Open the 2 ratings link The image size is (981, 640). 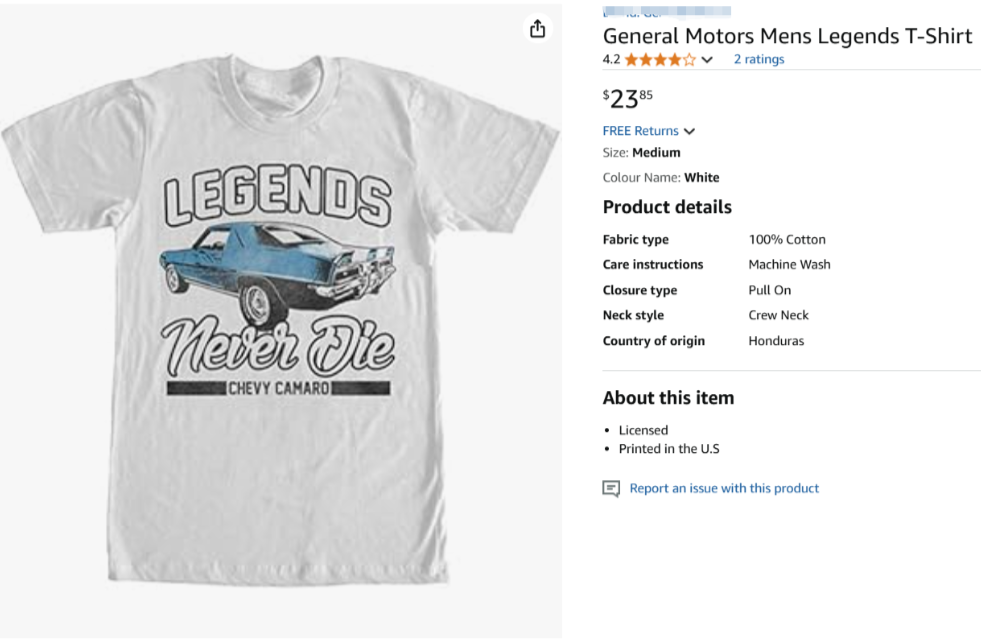pyautogui.click(x=759, y=59)
